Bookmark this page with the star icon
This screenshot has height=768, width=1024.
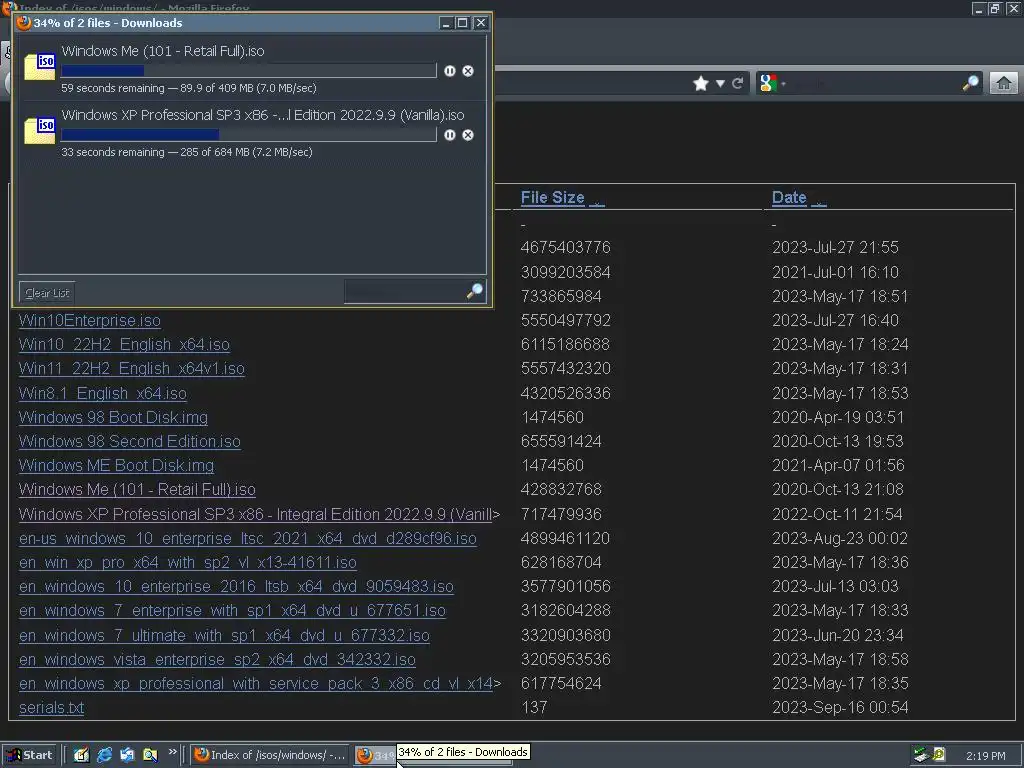coord(701,84)
